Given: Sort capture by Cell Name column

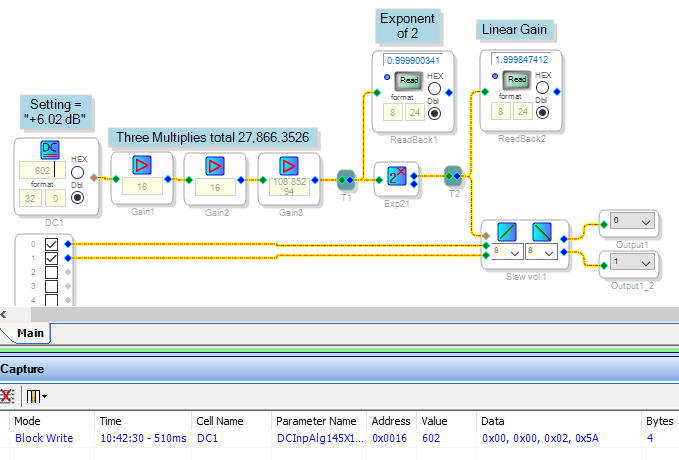Looking at the screenshot, I should [232, 421].
